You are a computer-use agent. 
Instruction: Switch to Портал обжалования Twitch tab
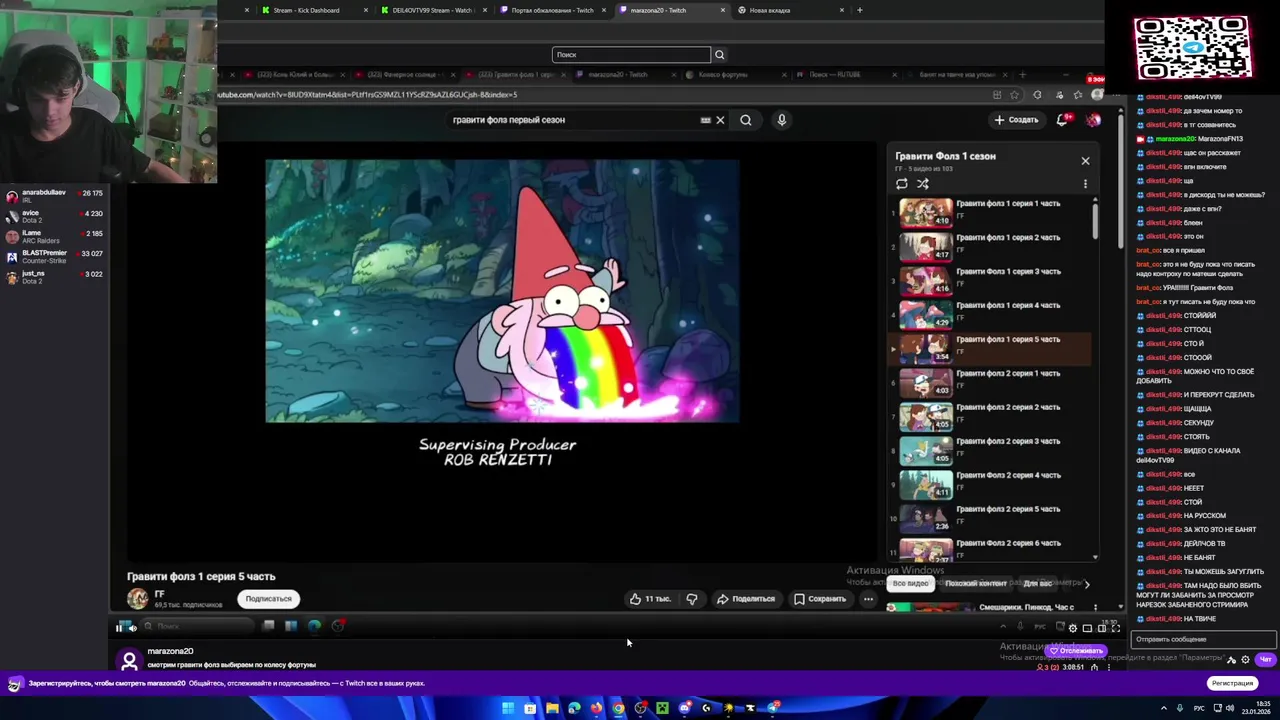(552, 10)
